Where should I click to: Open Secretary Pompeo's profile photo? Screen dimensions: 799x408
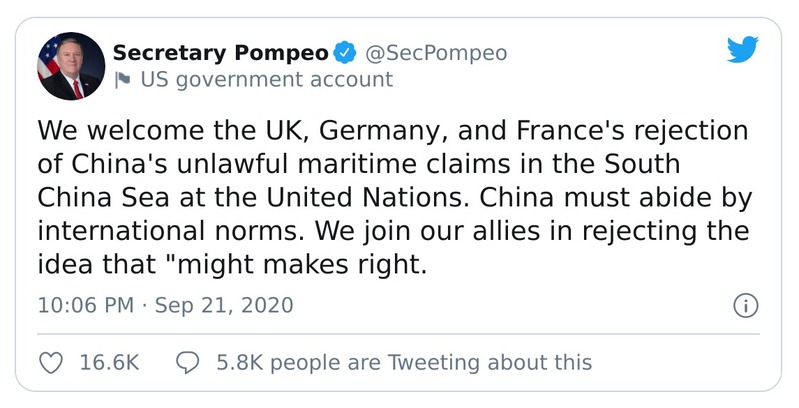coord(71,66)
